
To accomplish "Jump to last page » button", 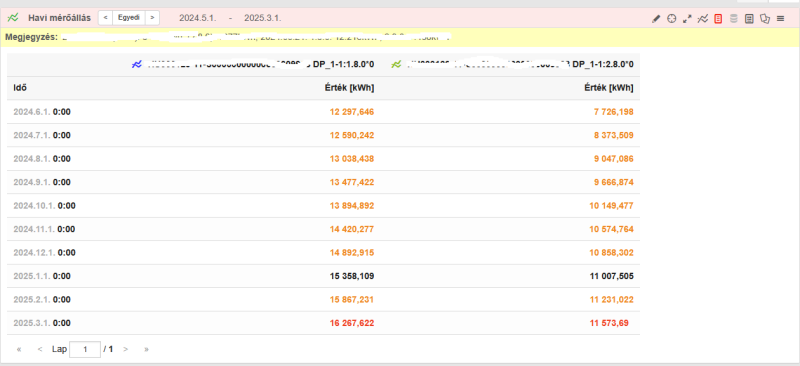I will point(146,350).
